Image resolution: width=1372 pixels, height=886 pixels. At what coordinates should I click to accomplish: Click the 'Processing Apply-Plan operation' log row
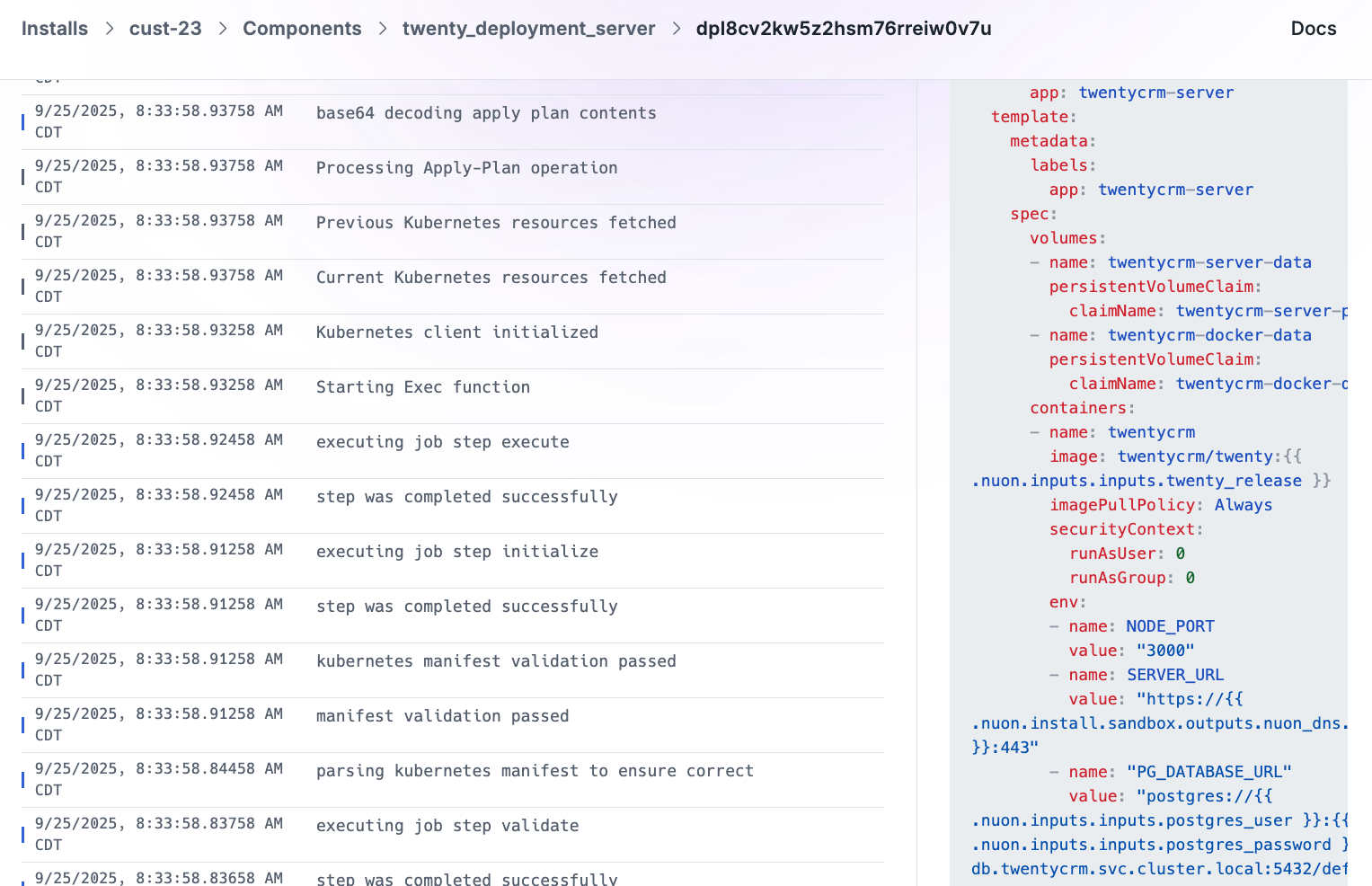point(466,167)
